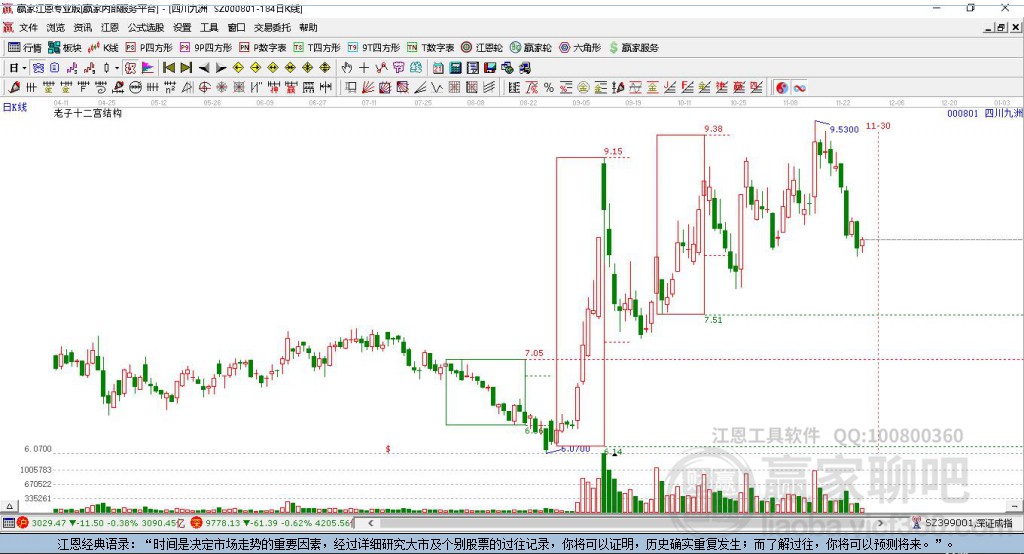
Task: Open the 江恩轮 Gann wheel
Action: [482, 48]
